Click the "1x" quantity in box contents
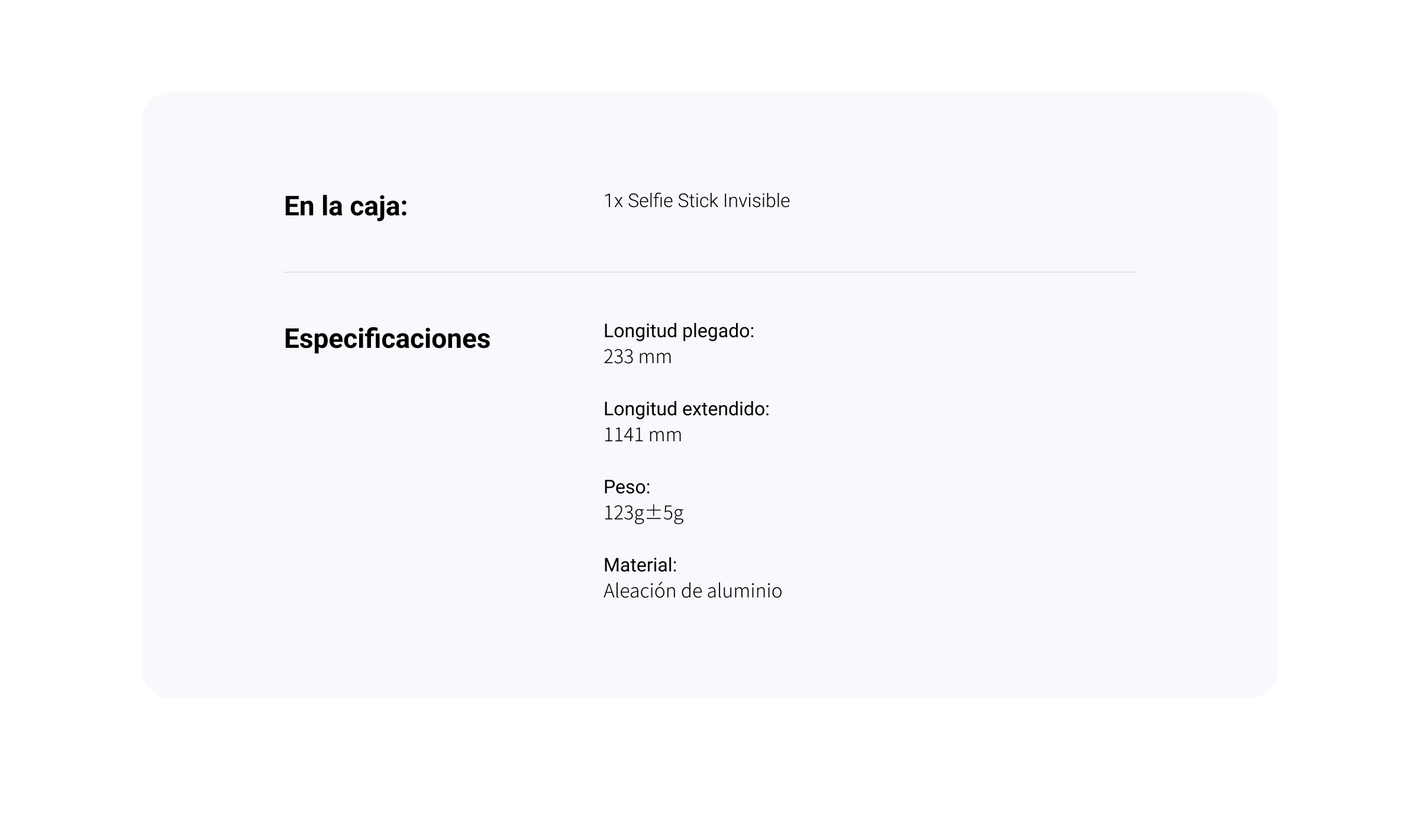 tap(613, 201)
